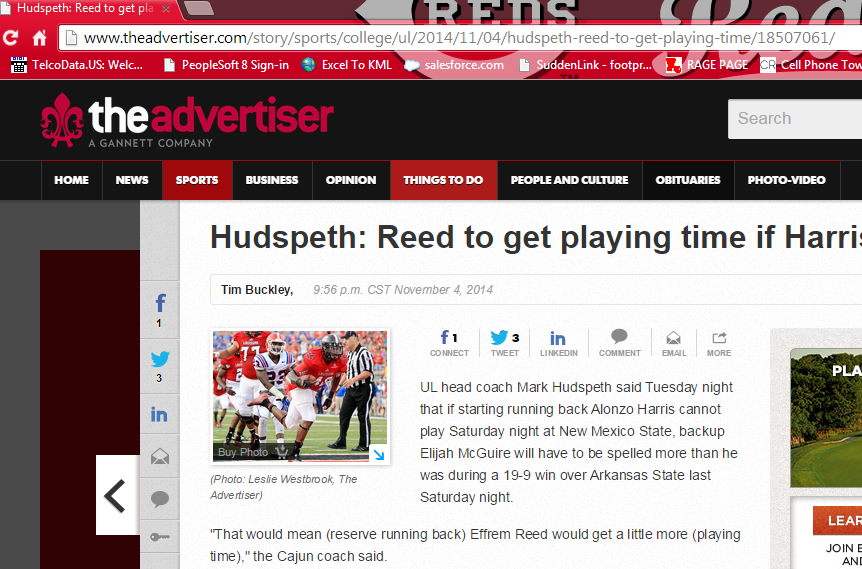Open comments via sidebar speech bubble icon

click(x=159, y=498)
